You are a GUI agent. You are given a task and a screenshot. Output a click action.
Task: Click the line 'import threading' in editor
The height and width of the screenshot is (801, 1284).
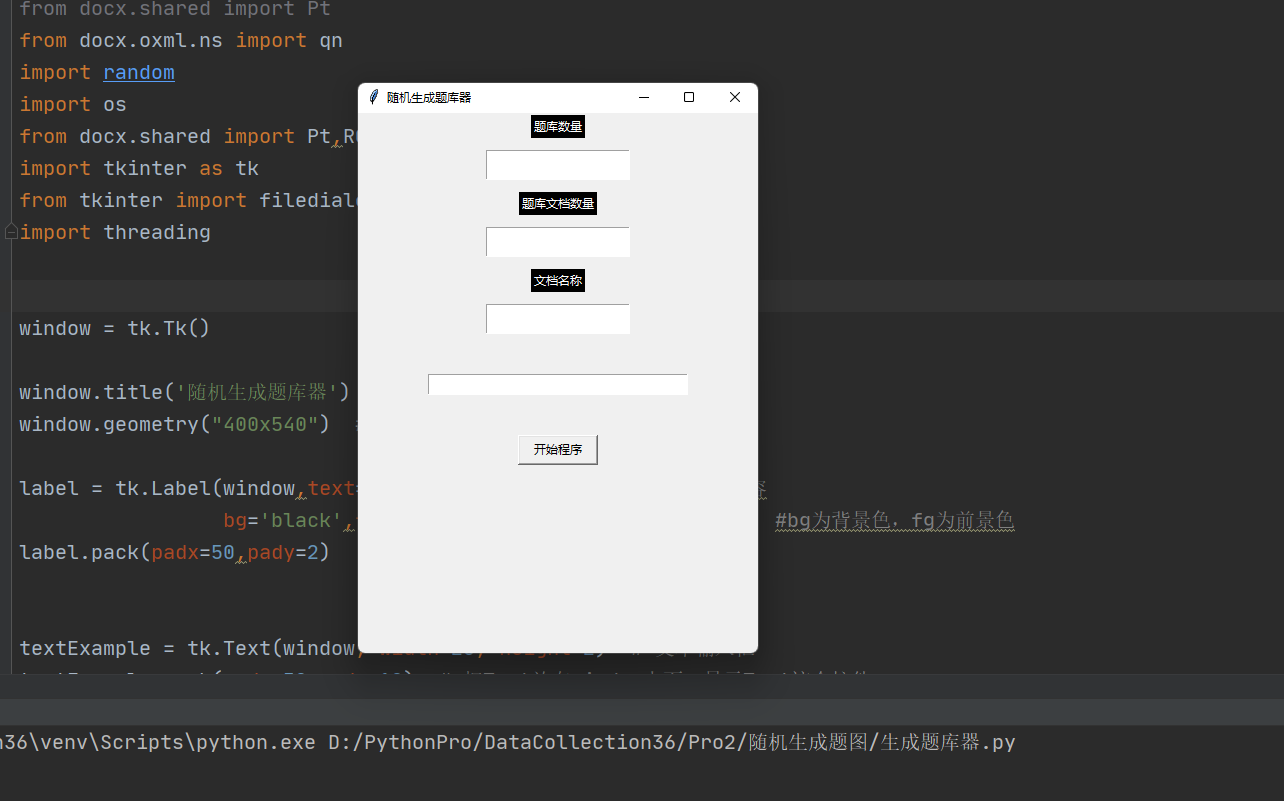click(x=115, y=232)
